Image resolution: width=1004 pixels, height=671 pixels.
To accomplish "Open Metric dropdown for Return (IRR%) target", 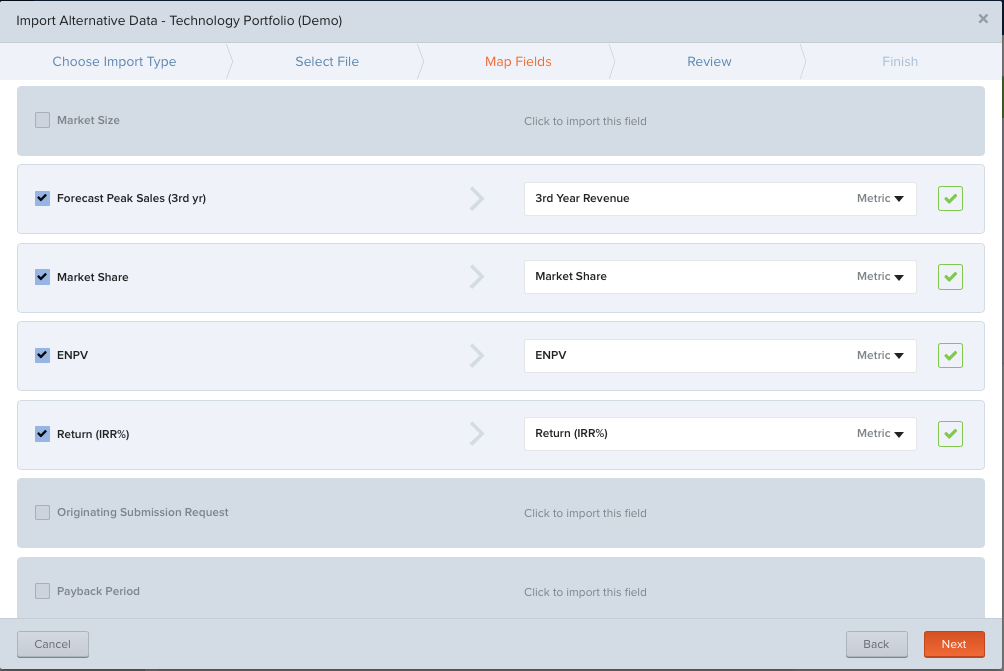I will pos(880,433).
